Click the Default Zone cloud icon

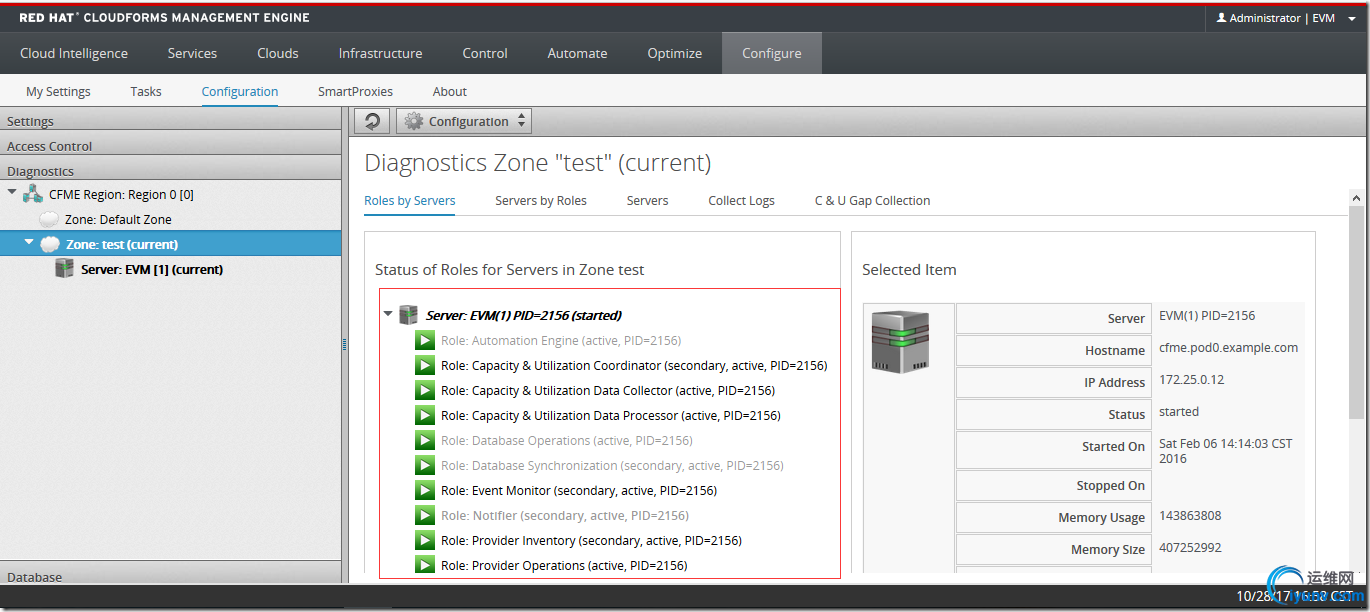pos(49,219)
